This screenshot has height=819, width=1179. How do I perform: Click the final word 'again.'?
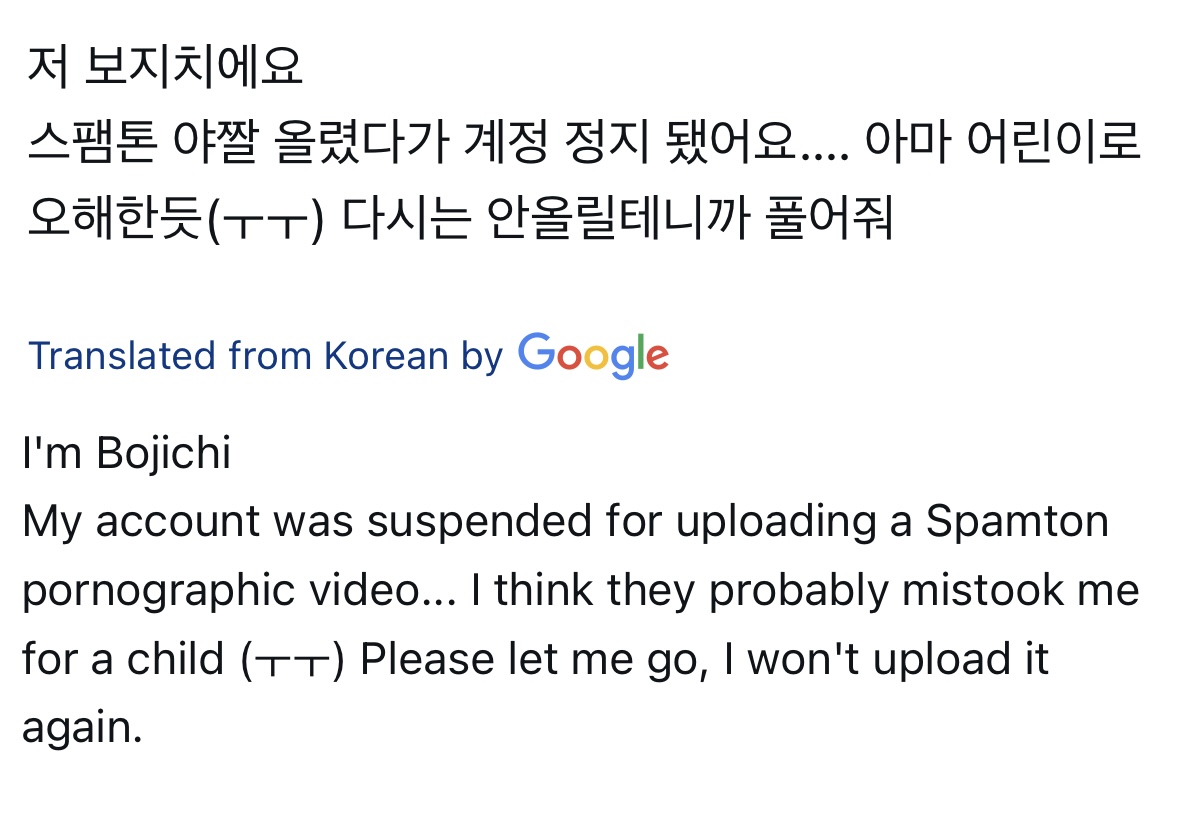(83, 729)
